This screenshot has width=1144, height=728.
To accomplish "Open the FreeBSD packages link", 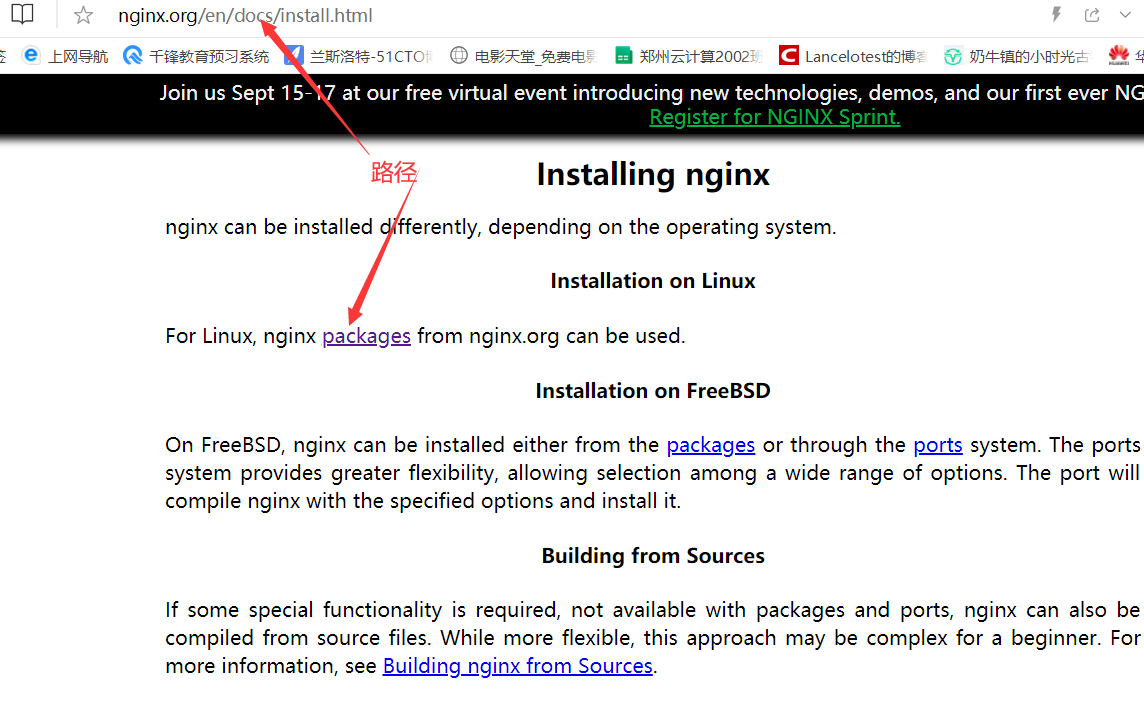I will click(x=711, y=445).
